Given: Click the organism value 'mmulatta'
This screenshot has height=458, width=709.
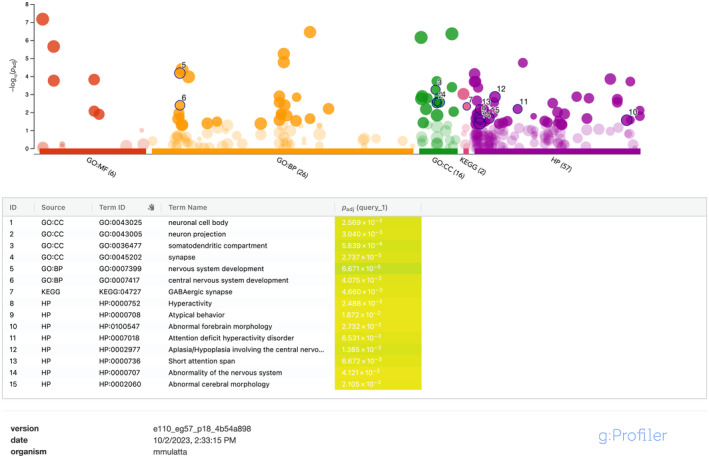Looking at the screenshot, I should [170, 452].
